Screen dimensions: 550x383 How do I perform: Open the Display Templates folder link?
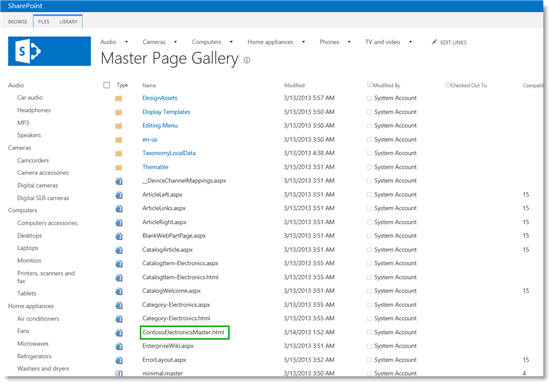[166, 112]
